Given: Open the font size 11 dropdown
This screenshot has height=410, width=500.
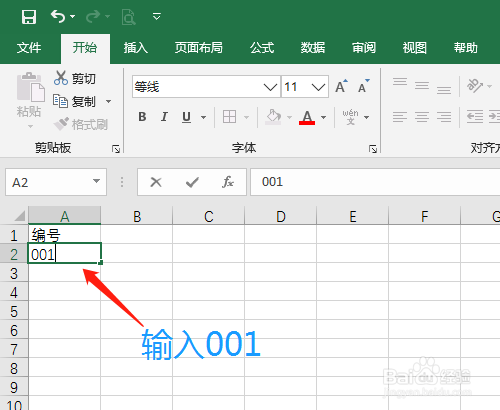Looking at the screenshot, I should tap(318, 87).
